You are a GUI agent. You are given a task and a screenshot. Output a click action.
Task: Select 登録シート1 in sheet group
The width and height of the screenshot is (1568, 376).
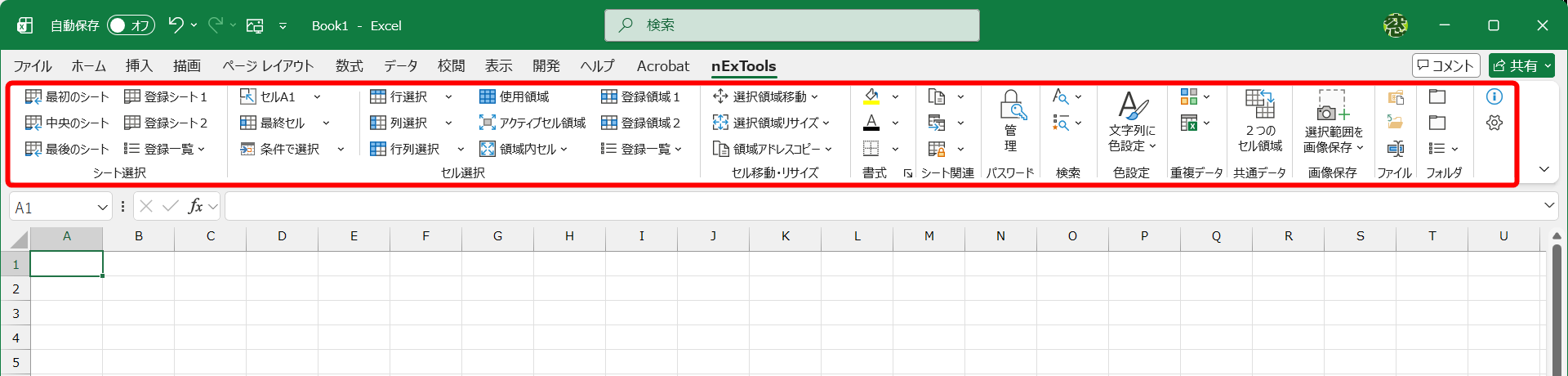click(166, 96)
